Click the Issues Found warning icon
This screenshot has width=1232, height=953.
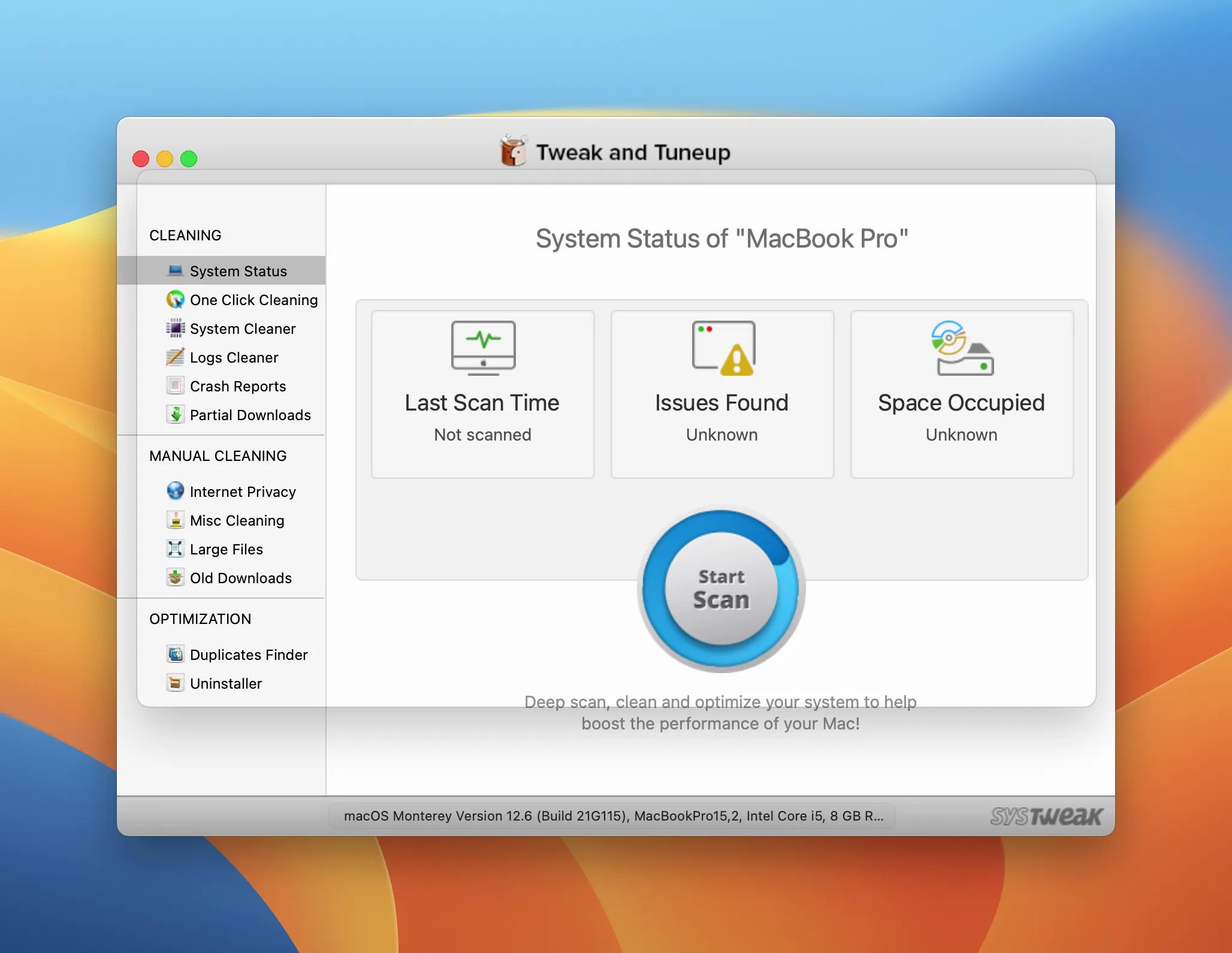[723, 348]
